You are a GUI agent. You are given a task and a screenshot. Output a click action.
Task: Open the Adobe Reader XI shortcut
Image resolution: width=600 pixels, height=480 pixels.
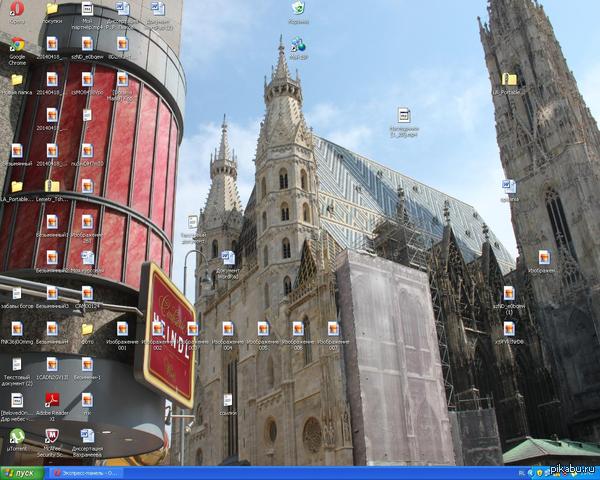[x=52, y=400]
